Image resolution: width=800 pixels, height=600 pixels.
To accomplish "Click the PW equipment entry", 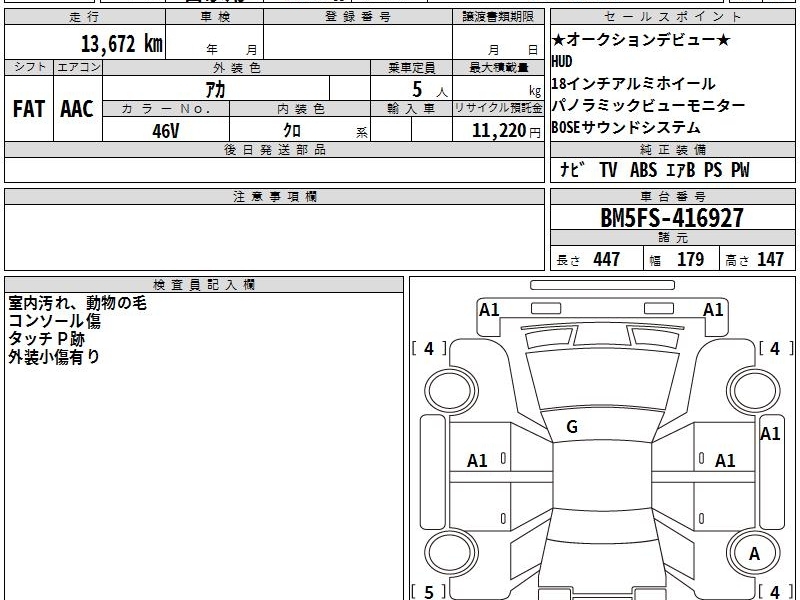I will 740,169.
